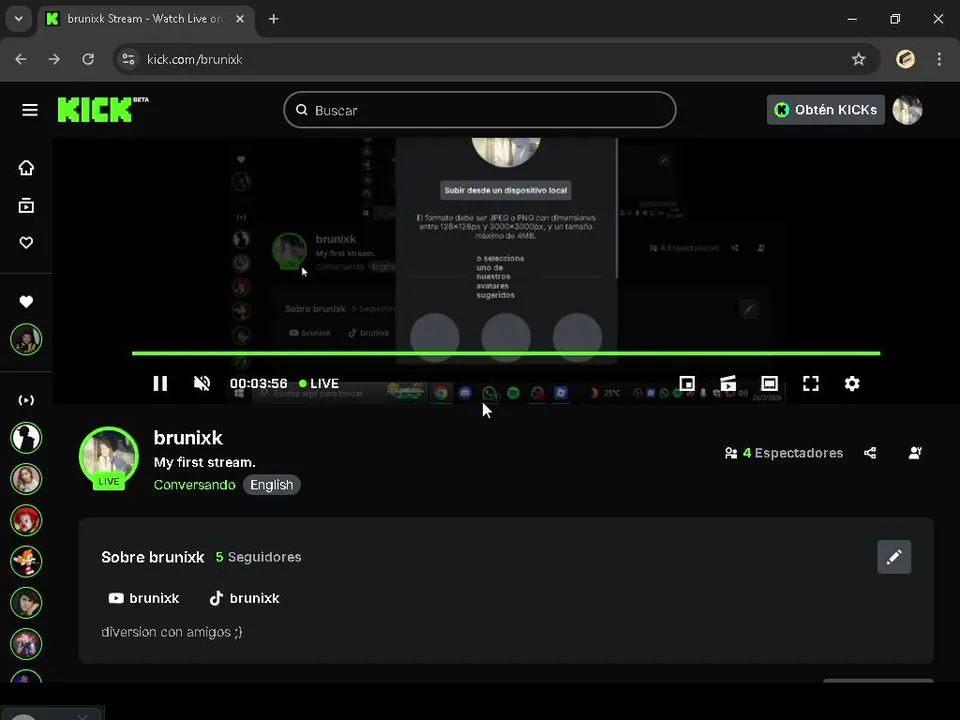Open the Tails fox avatar channel
This screenshot has height=720, width=960.
point(26,561)
